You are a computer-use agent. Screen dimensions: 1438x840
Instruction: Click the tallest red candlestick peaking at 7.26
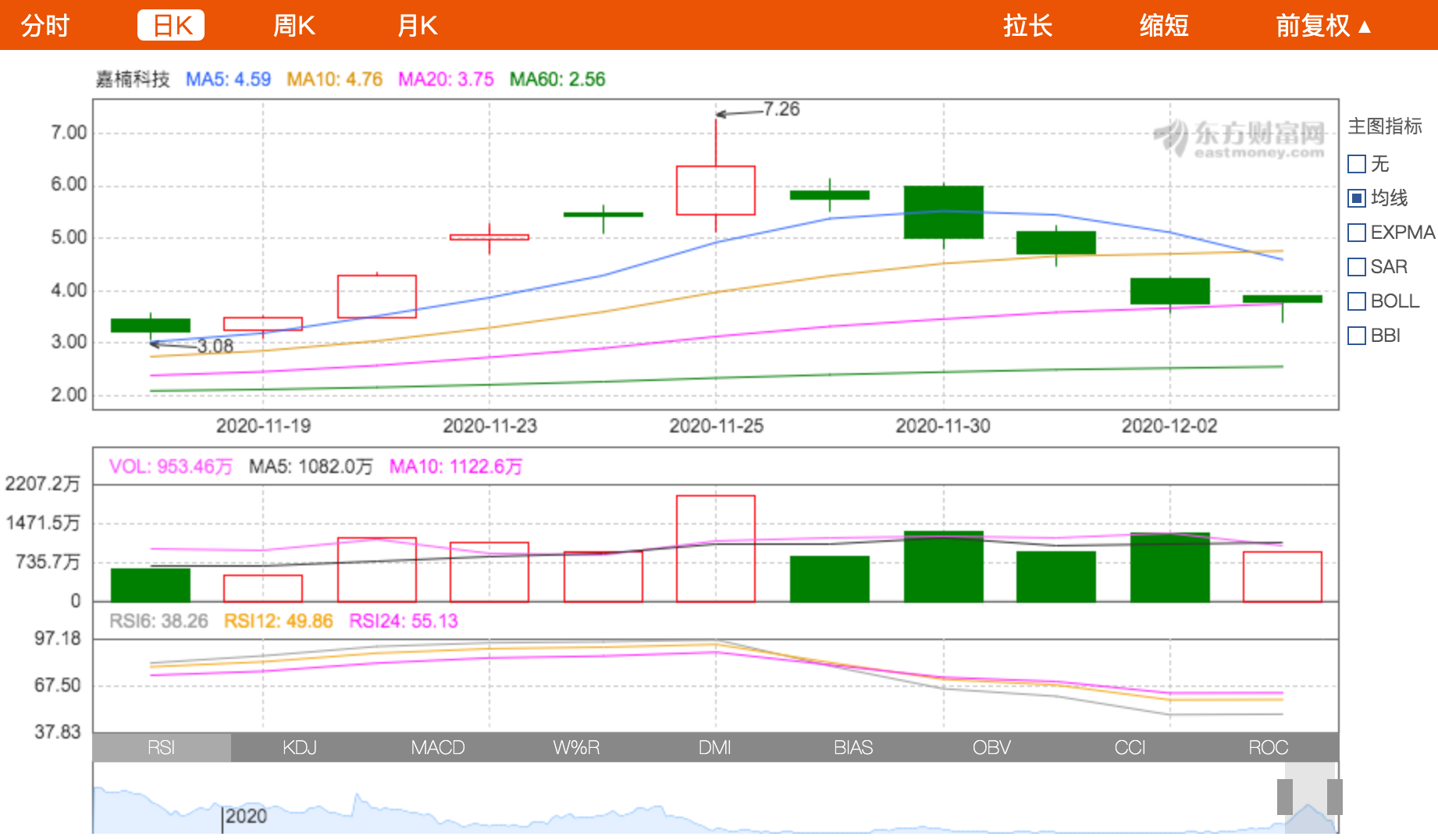[x=715, y=190]
